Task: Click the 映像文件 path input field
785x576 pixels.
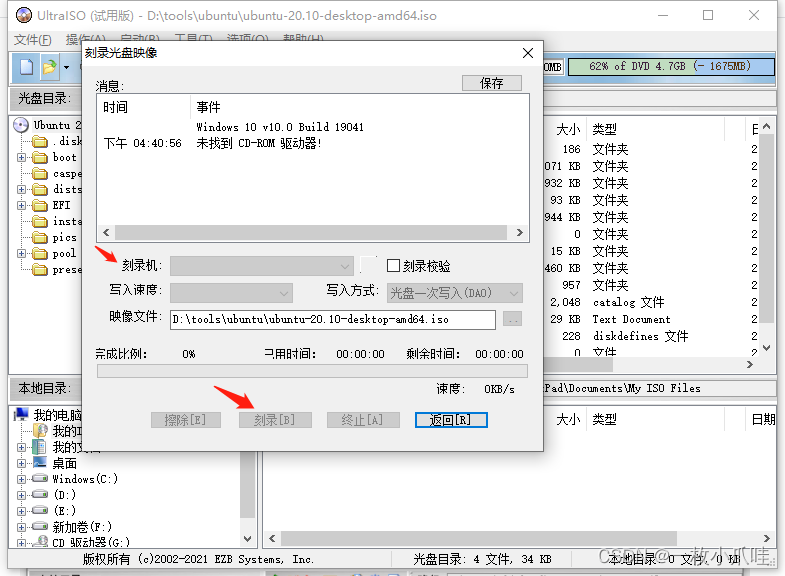Action: (x=333, y=320)
